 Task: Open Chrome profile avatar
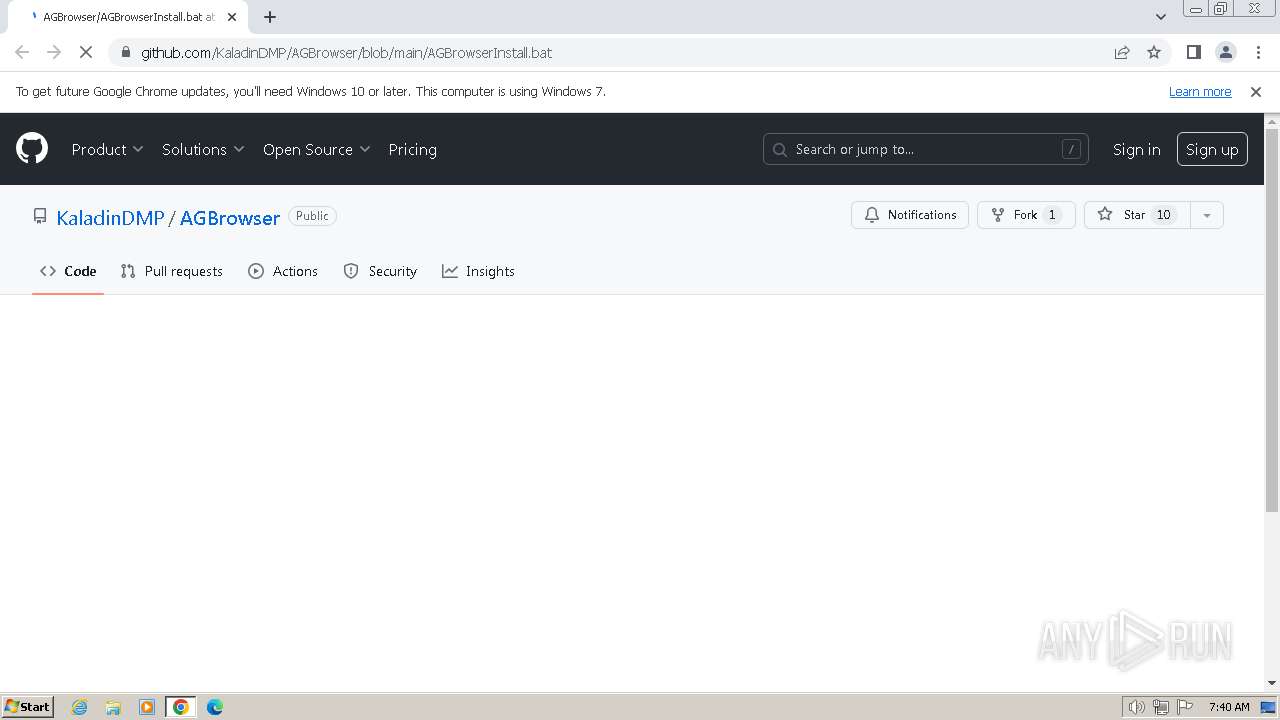point(1225,52)
